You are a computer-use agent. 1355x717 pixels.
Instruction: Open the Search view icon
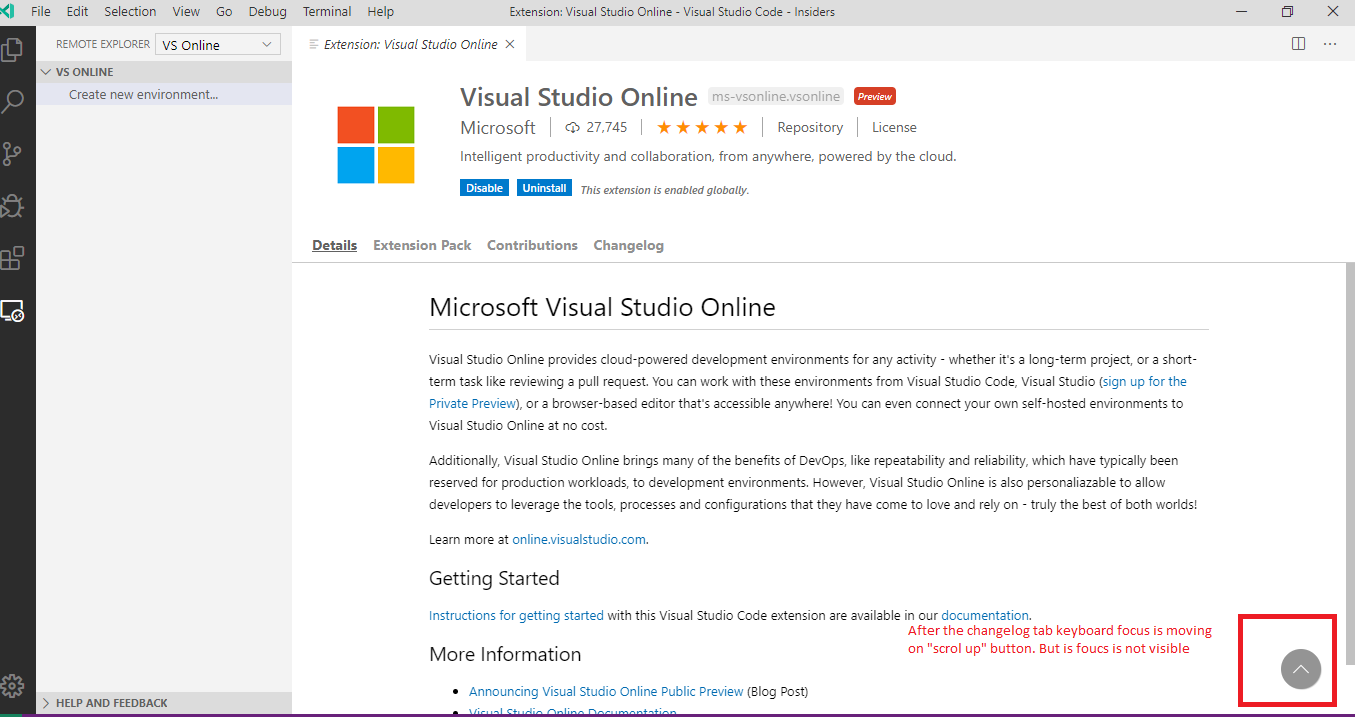tap(13, 101)
